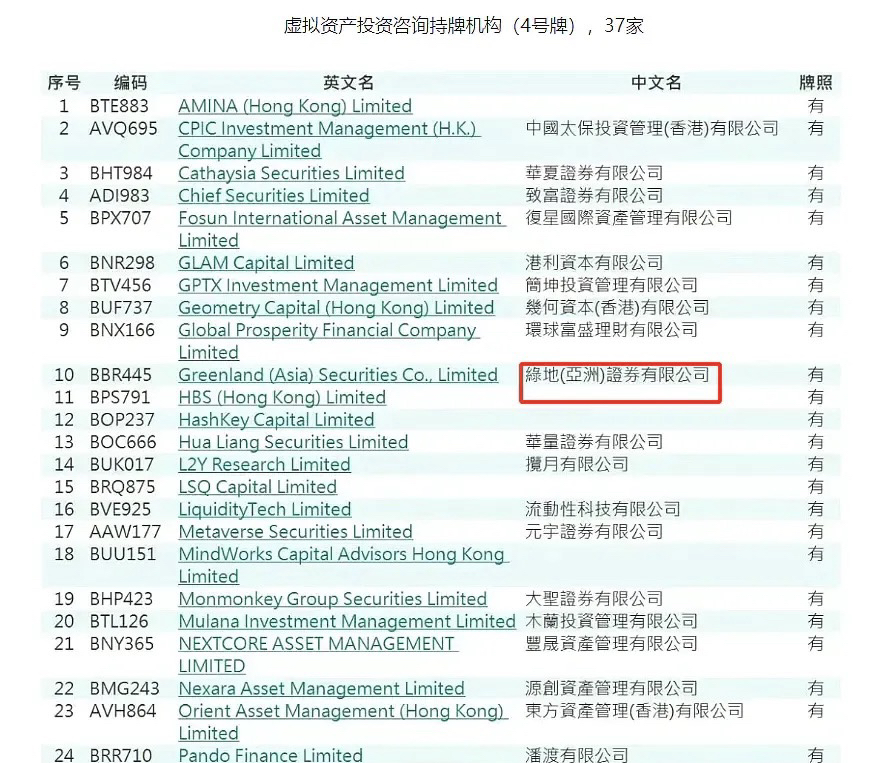Click the 中文名 column header
Screen dimensions: 872x763
coord(656,83)
